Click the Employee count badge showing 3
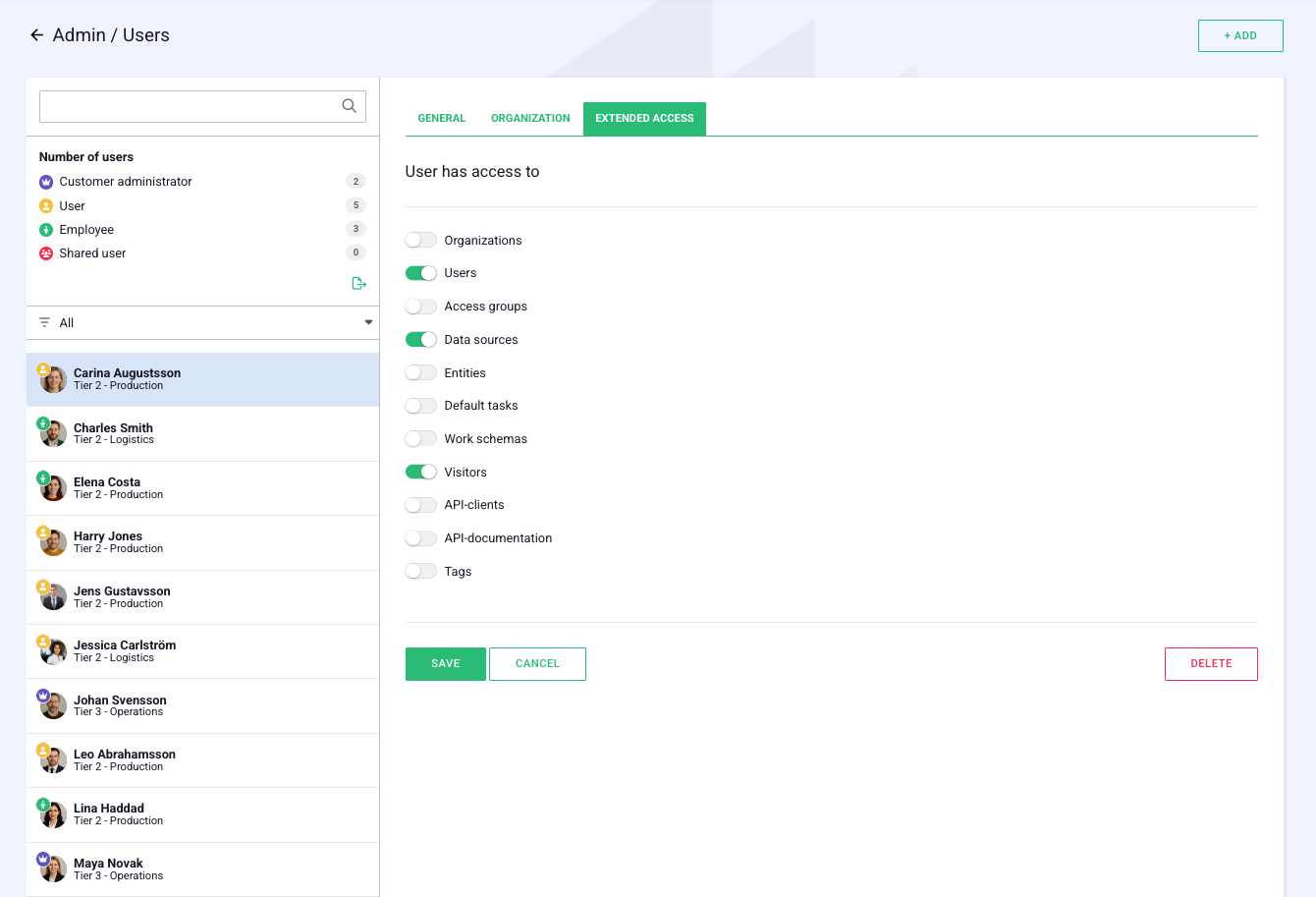 tap(356, 229)
